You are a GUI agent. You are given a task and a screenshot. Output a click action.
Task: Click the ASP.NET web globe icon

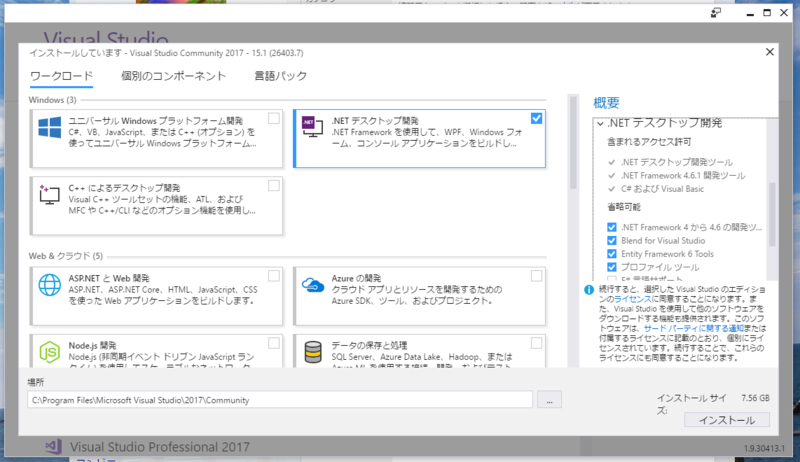click(49, 285)
